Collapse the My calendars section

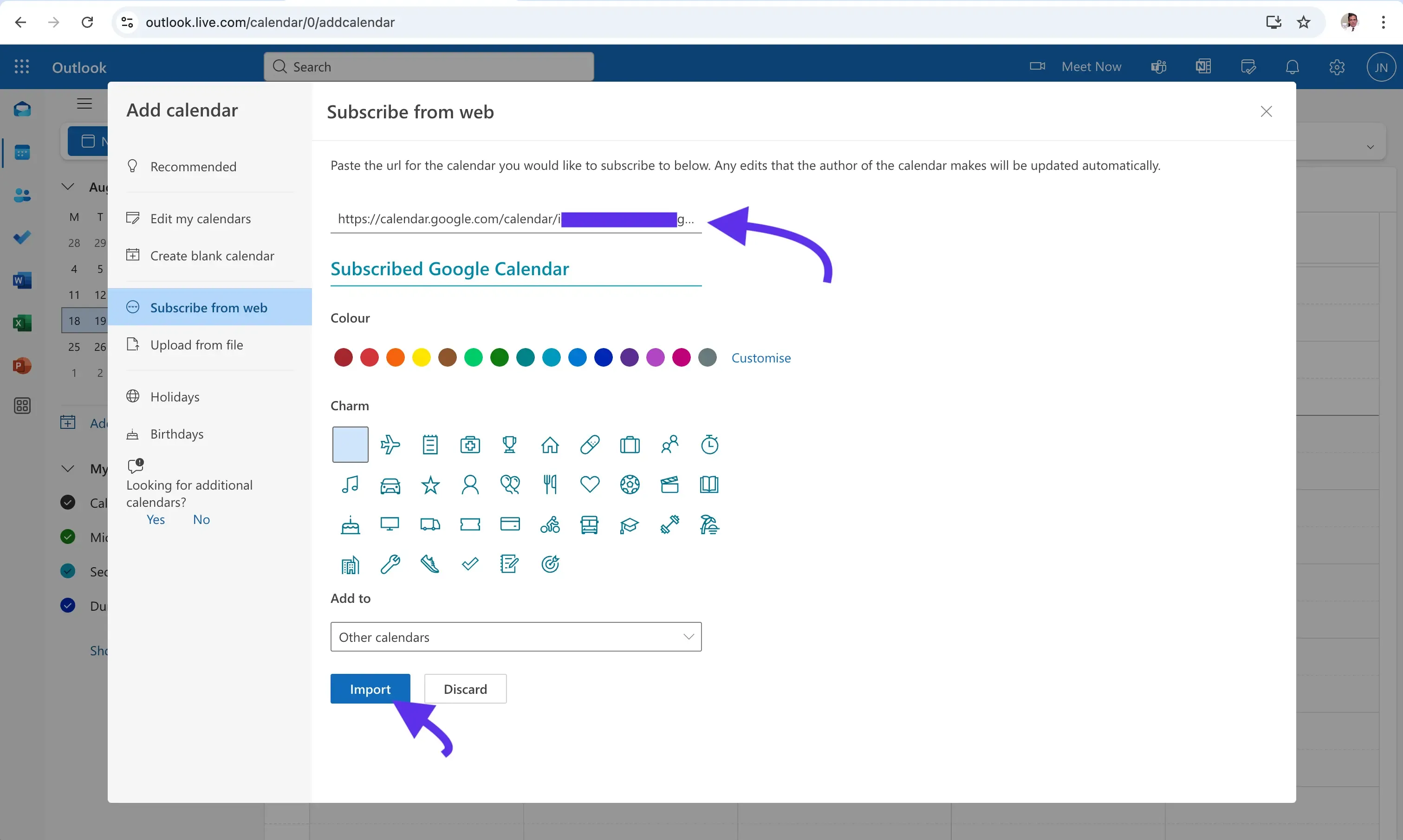67,468
